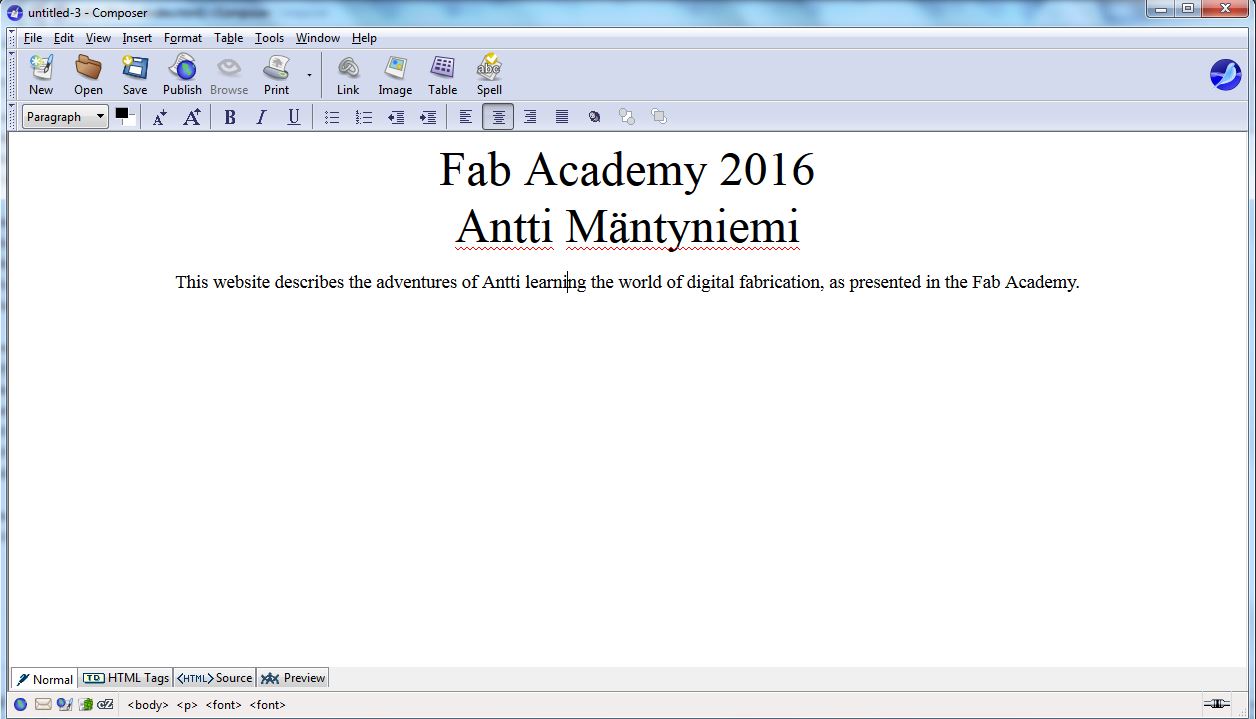The image size is (1256, 719).
Task: Open the File menu
Action: tap(33, 38)
